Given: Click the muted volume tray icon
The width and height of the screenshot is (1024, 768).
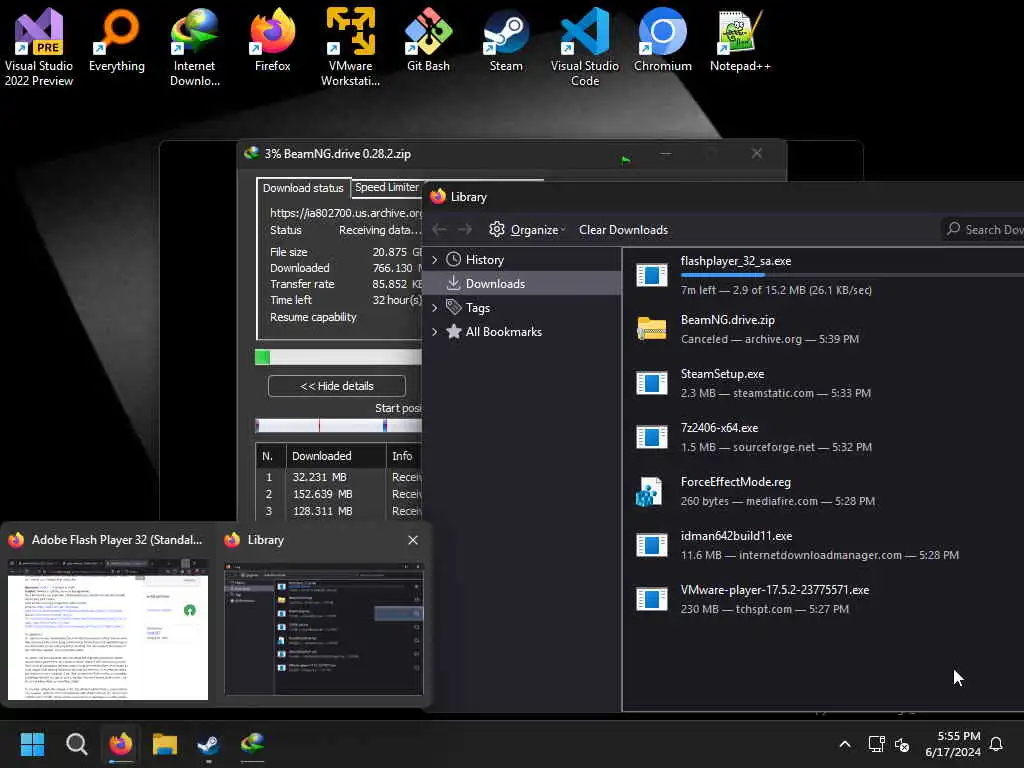Looking at the screenshot, I should click(902, 744).
